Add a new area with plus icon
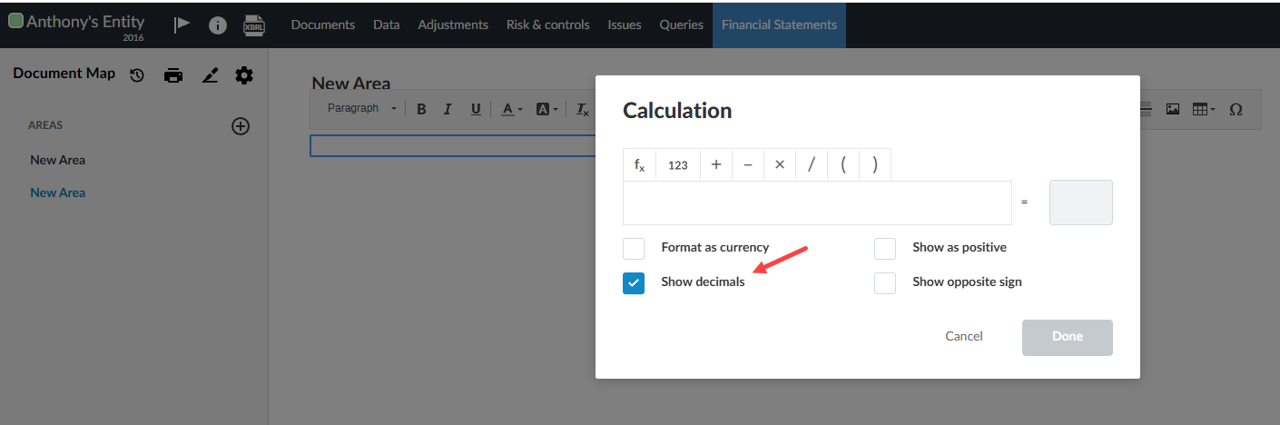 [240, 126]
